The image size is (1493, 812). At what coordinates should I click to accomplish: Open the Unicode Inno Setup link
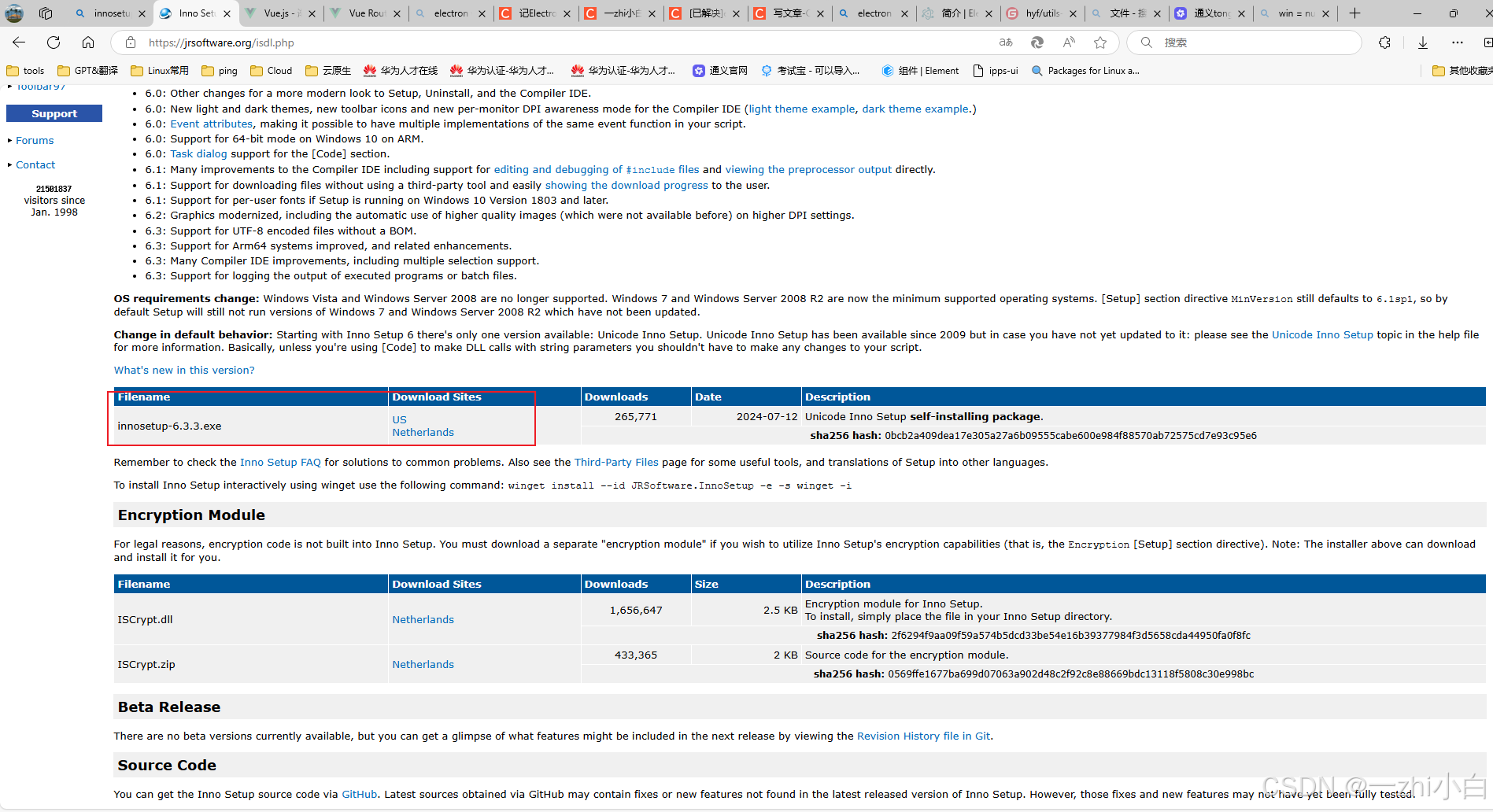point(1322,335)
